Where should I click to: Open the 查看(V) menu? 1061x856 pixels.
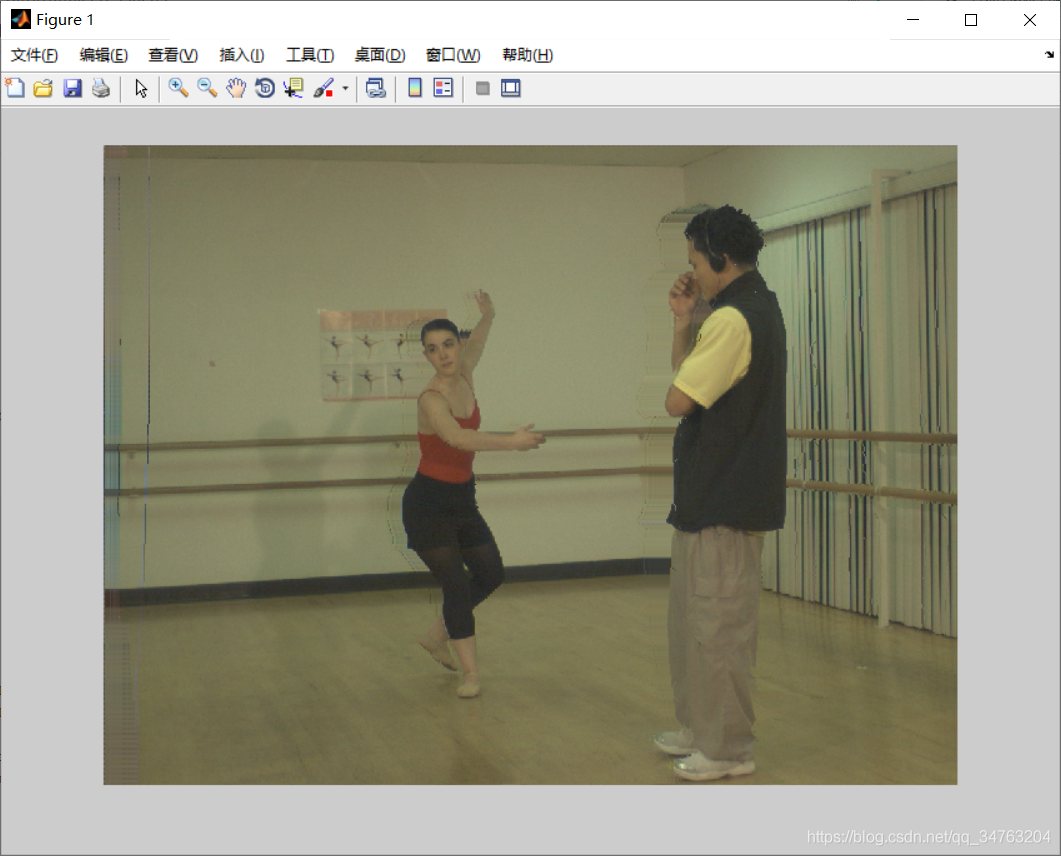pyautogui.click(x=173, y=55)
